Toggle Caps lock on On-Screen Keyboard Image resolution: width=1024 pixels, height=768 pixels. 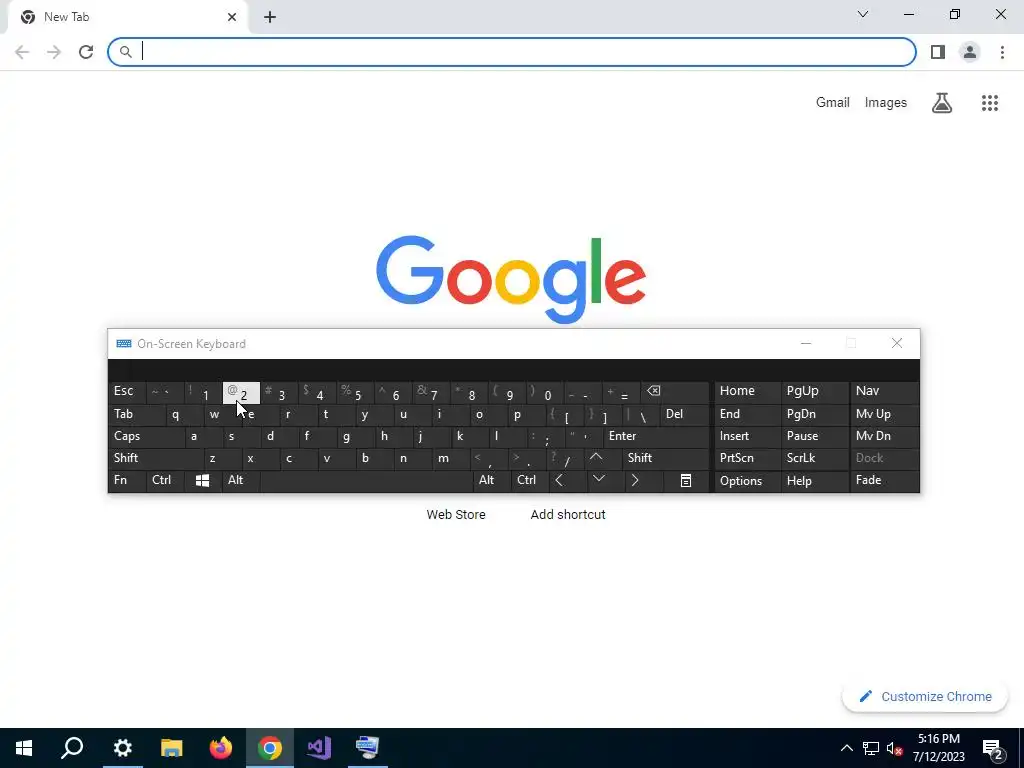pyautogui.click(x=145, y=436)
